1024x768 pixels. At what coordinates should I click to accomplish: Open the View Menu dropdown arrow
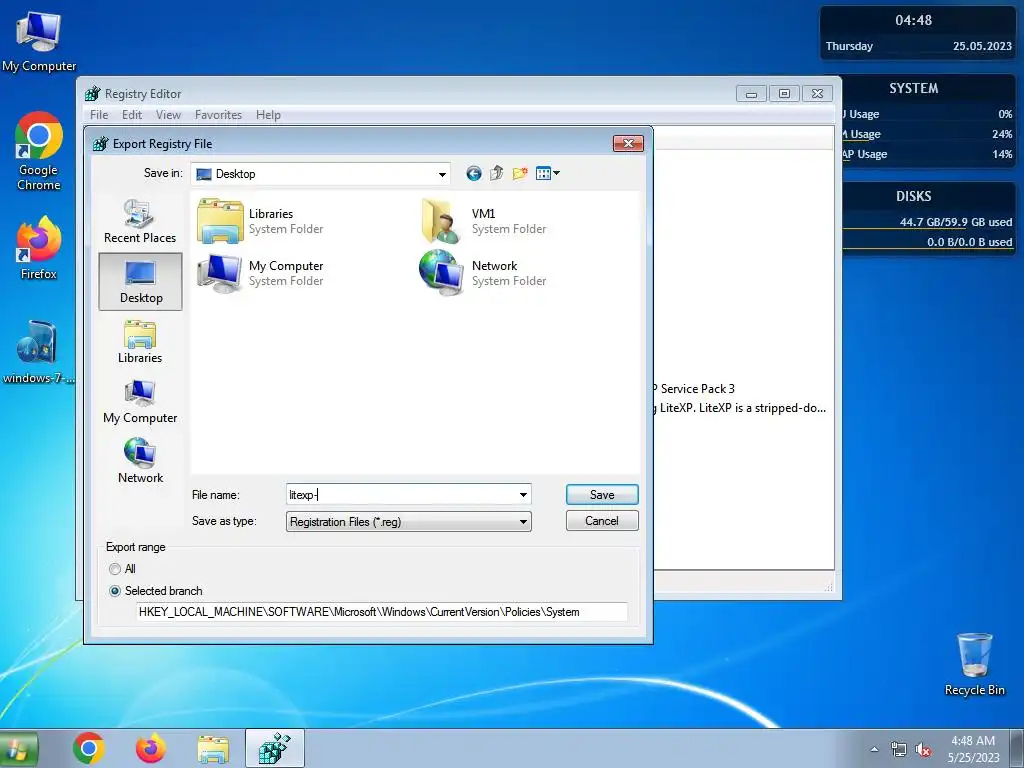(x=556, y=173)
